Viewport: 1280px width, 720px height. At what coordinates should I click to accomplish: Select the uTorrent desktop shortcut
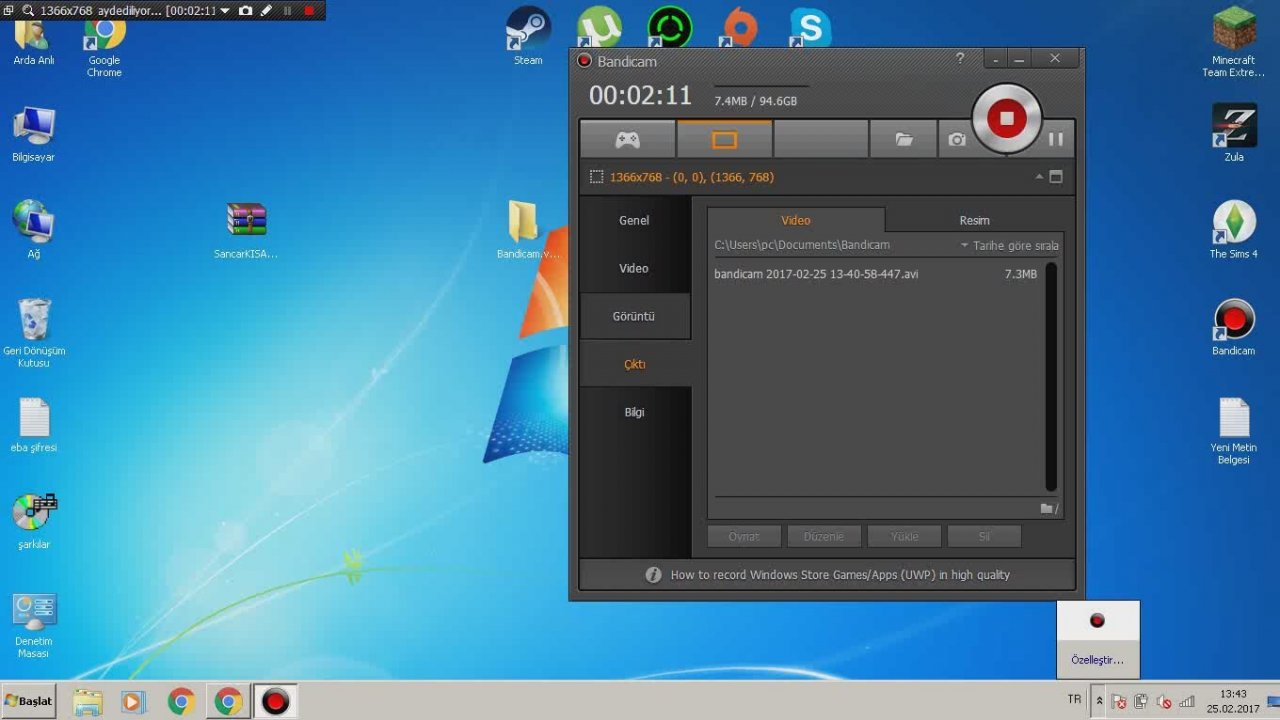tap(599, 27)
